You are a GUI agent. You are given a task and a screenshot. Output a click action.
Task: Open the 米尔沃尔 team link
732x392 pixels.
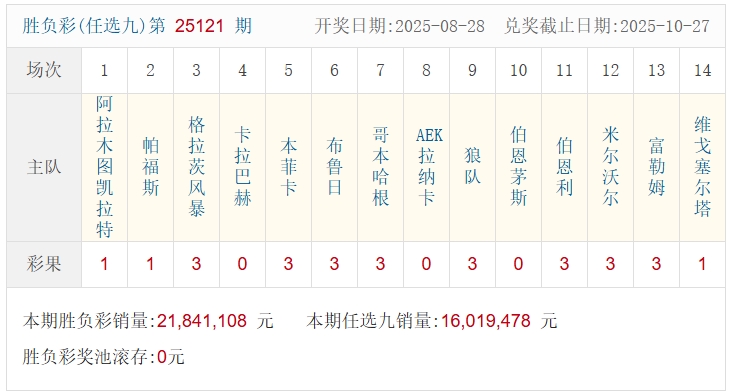(x=611, y=167)
